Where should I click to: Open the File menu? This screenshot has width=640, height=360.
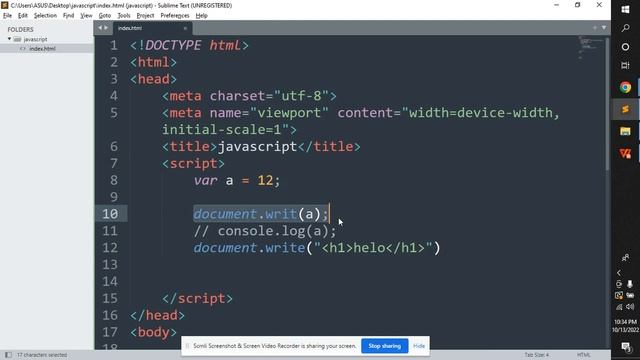pyautogui.click(x=7, y=16)
